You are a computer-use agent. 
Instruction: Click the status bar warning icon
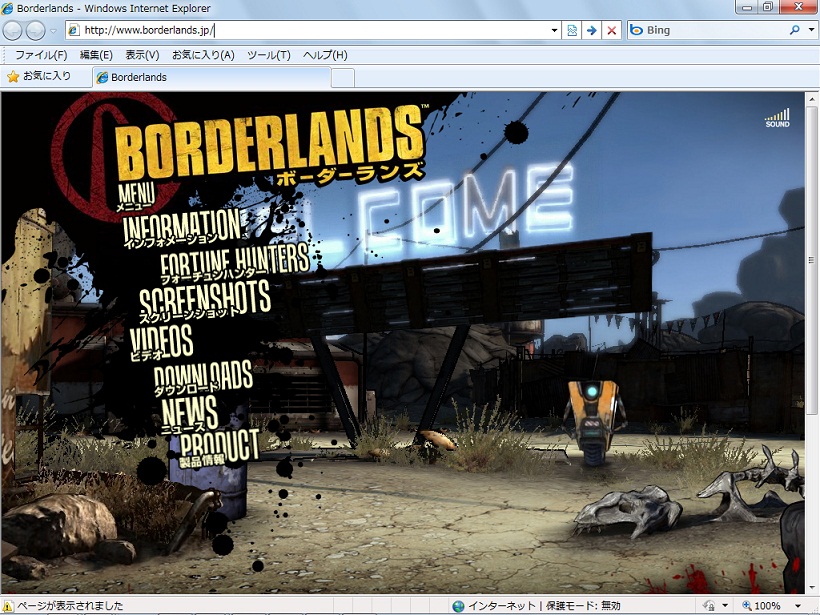pyautogui.click(x=8, y=606)
